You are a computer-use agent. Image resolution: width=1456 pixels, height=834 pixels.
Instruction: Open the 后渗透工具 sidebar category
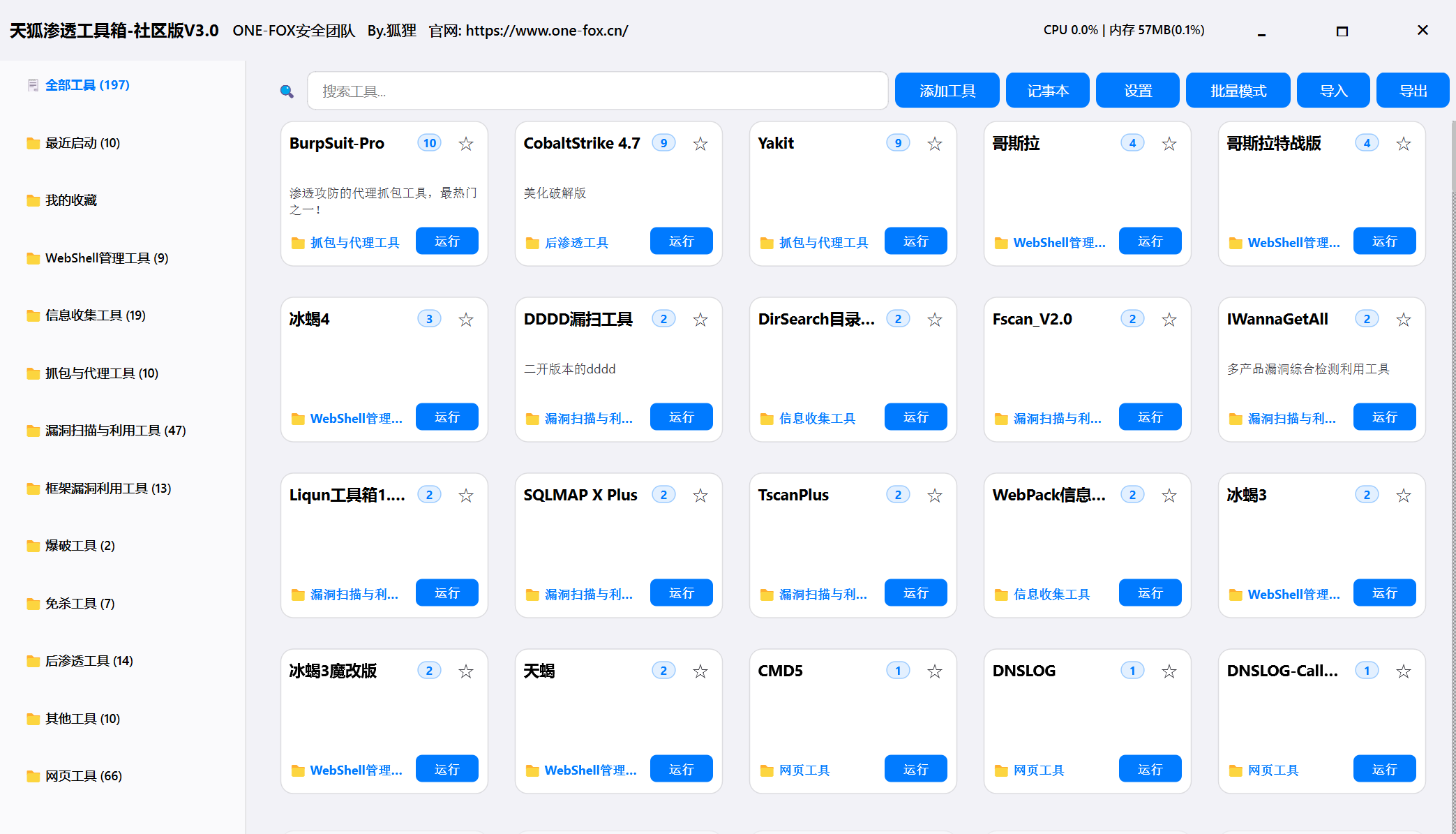coord(89,661)
